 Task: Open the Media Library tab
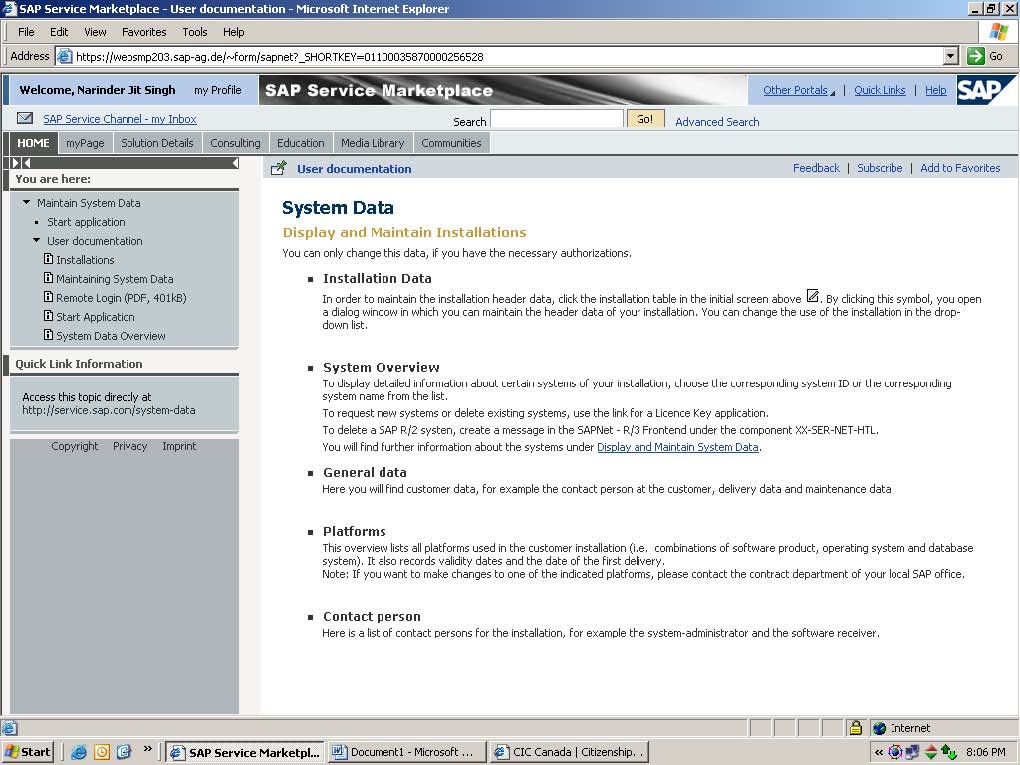[x=373, y=143]
